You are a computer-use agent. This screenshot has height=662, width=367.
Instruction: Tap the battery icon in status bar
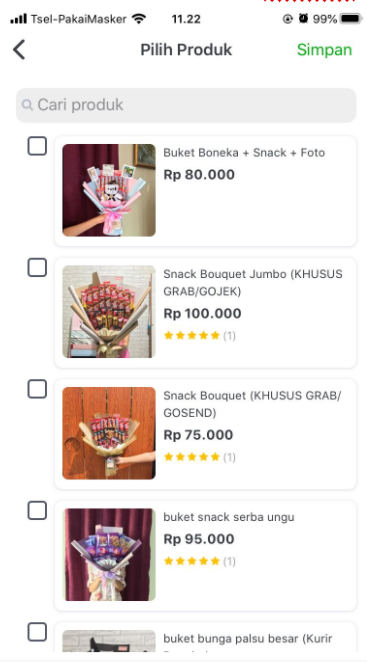point(351,19)
